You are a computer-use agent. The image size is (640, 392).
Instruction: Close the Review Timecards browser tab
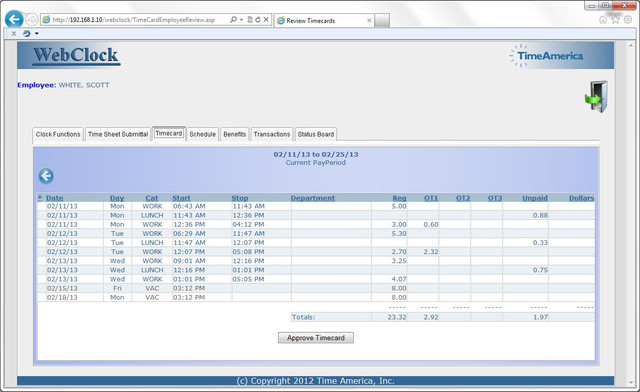pyautogui.click(x=369, y=20)
